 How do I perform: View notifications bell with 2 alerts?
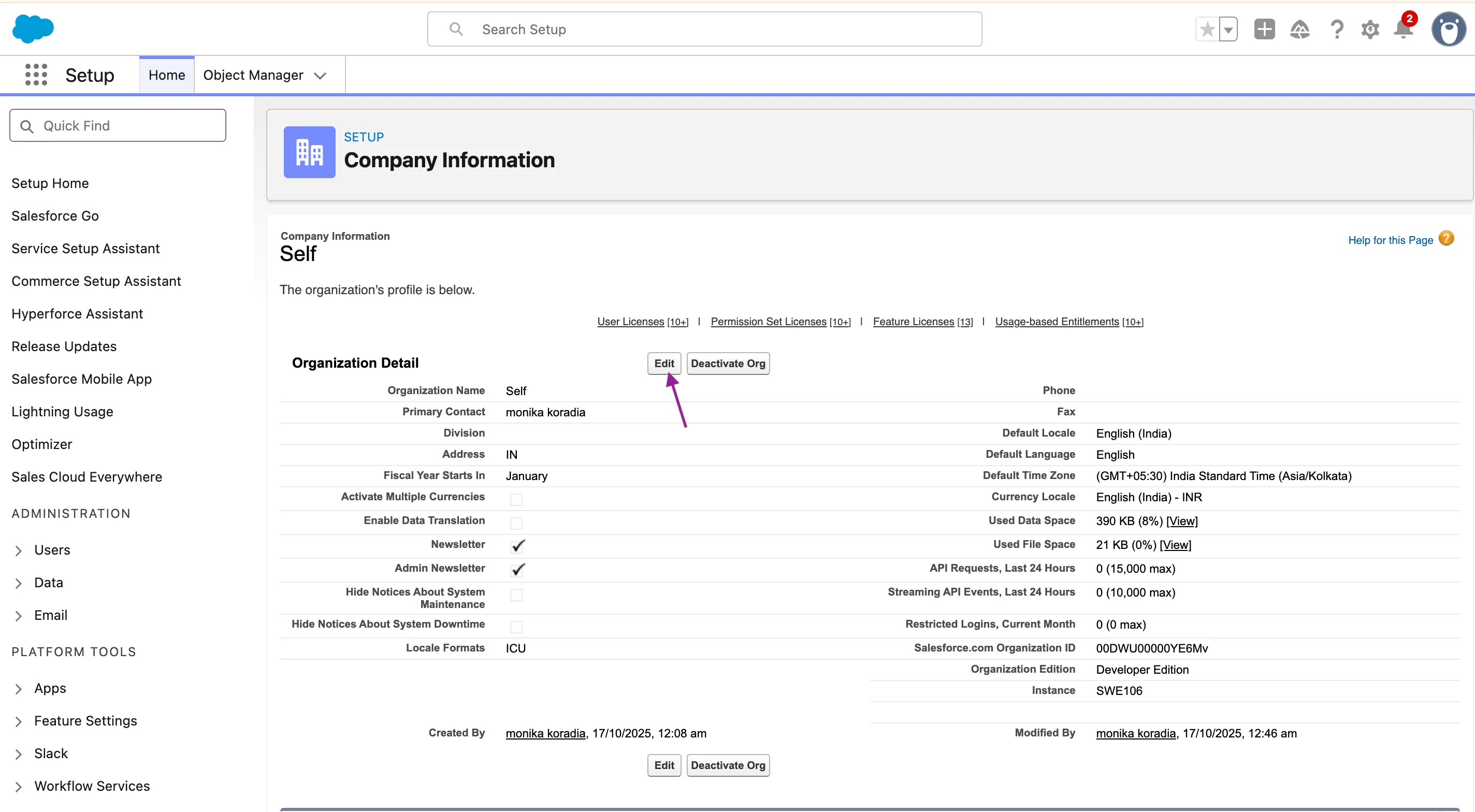point(1403,29)
